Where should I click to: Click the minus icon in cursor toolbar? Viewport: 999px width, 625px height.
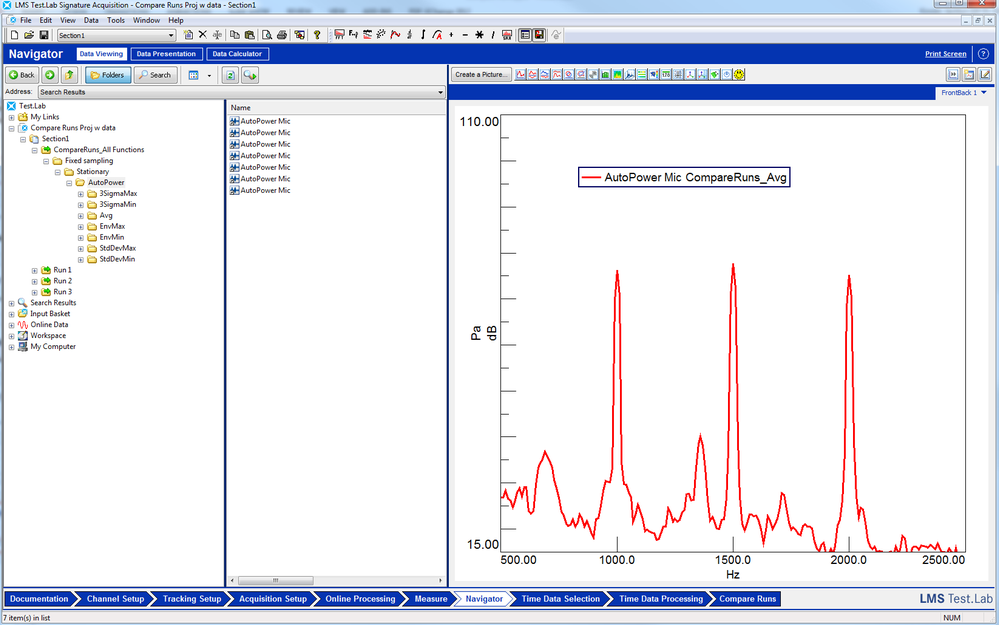pos(465,35)
